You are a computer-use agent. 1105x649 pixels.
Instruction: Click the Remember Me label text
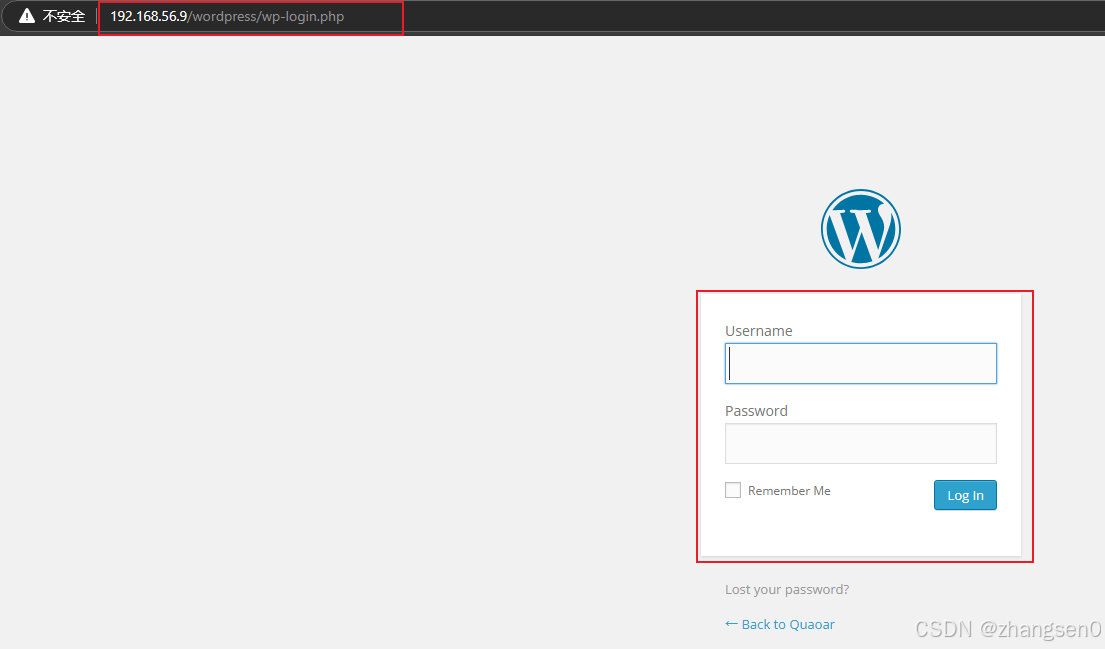(x=789, y=490)
